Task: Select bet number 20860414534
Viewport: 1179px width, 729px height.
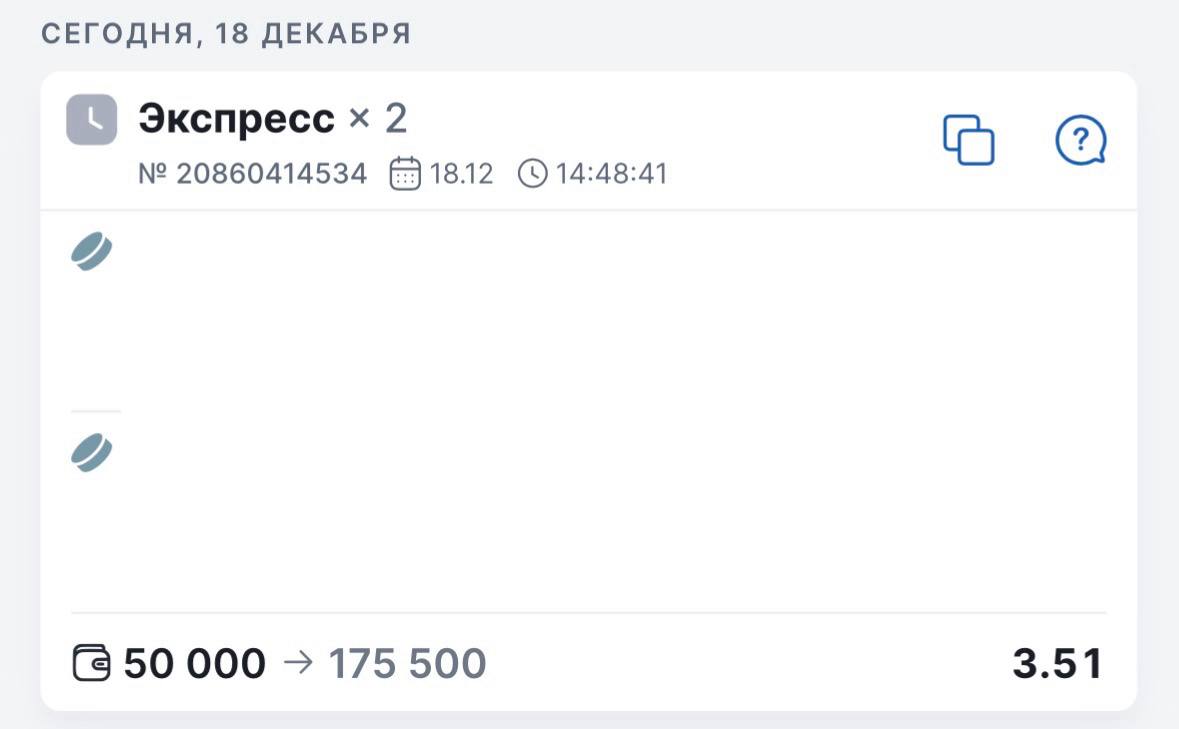Action: [253, 174]
